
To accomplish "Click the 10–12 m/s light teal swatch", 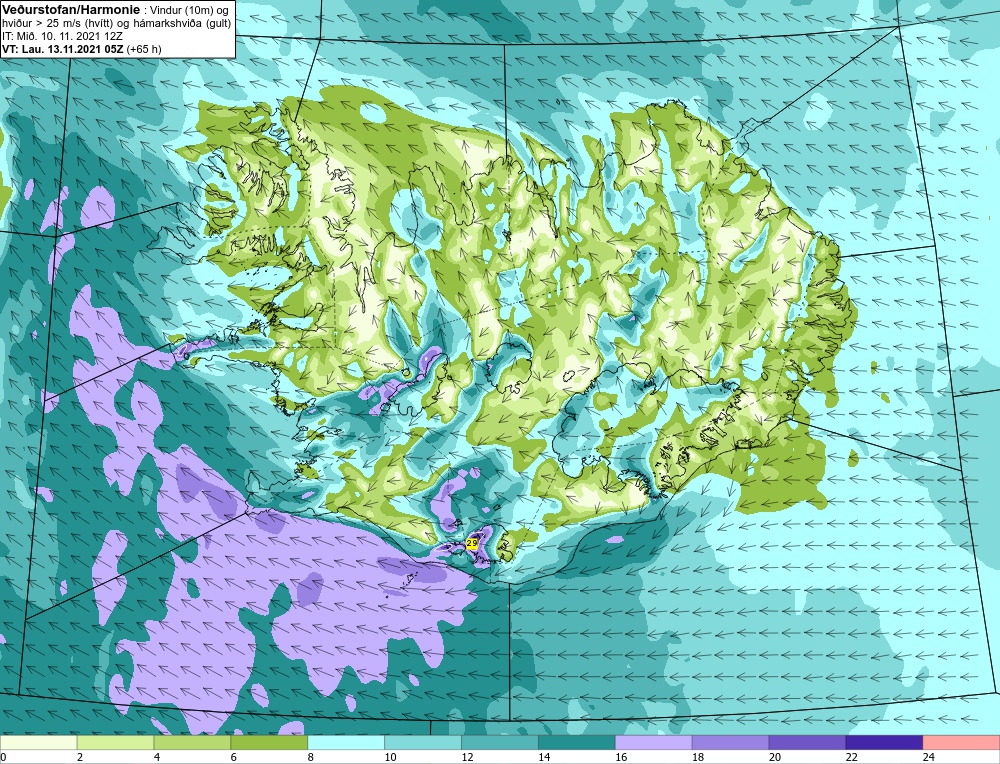I will [423, 742].
